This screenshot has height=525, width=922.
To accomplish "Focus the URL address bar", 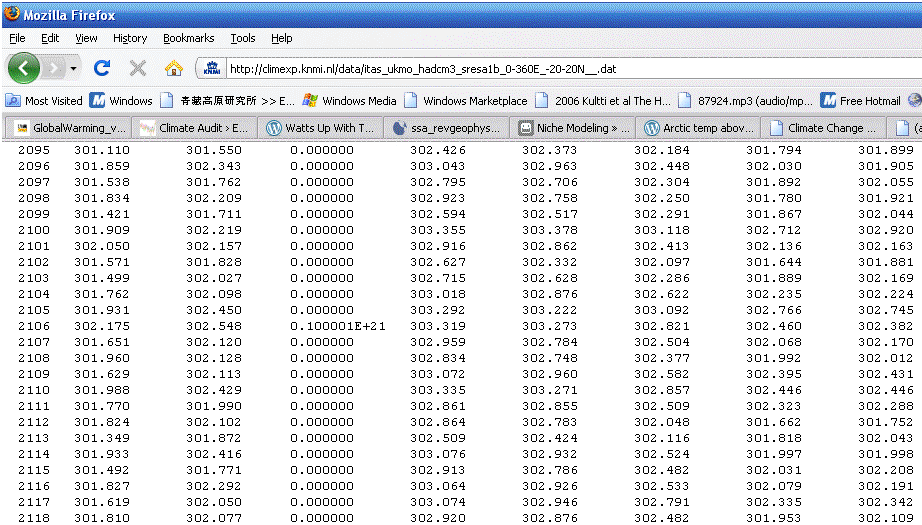I will point(560,69).
